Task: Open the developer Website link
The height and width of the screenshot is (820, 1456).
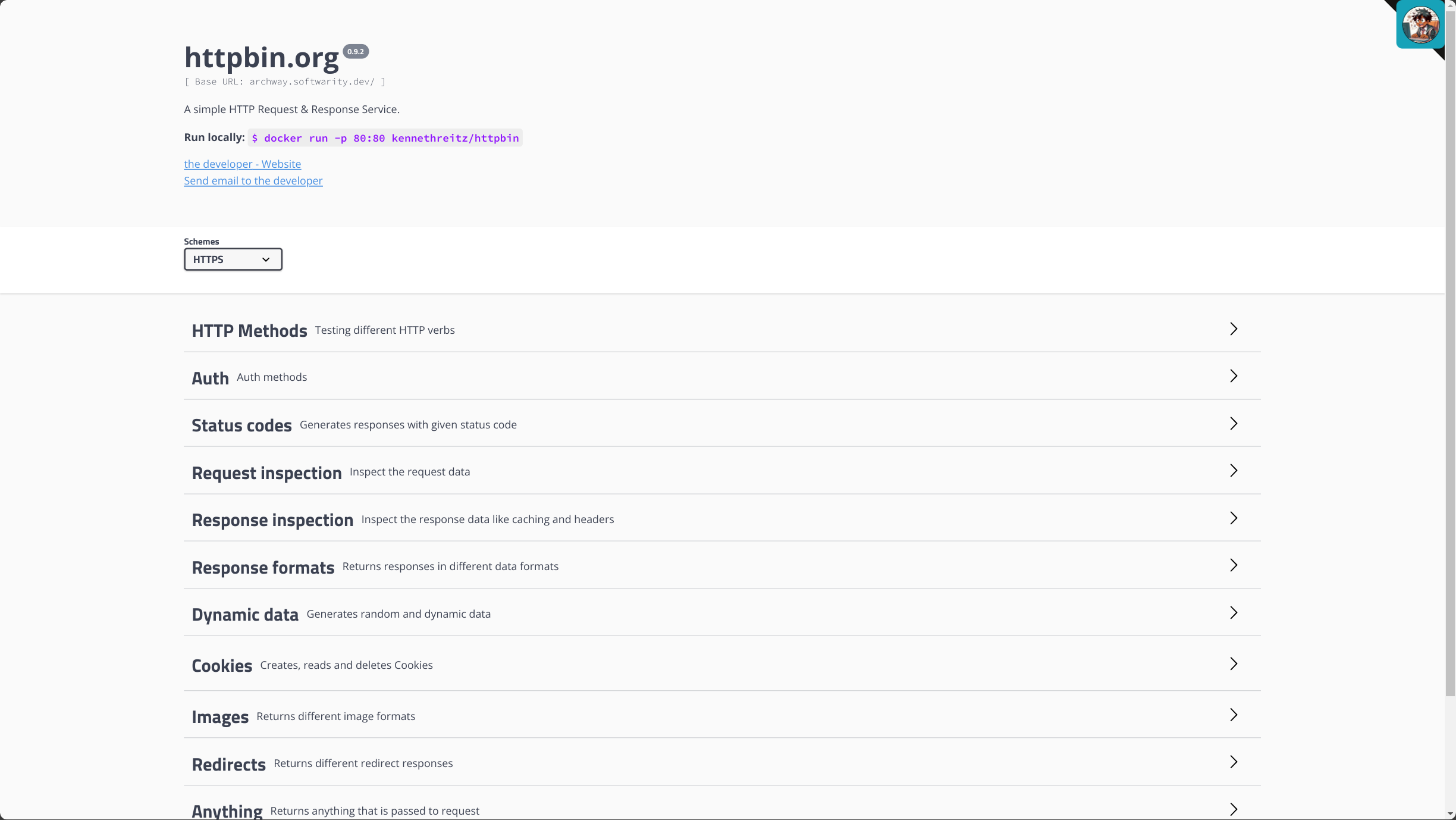Action: pyautogui.click(x=243, y=164)
